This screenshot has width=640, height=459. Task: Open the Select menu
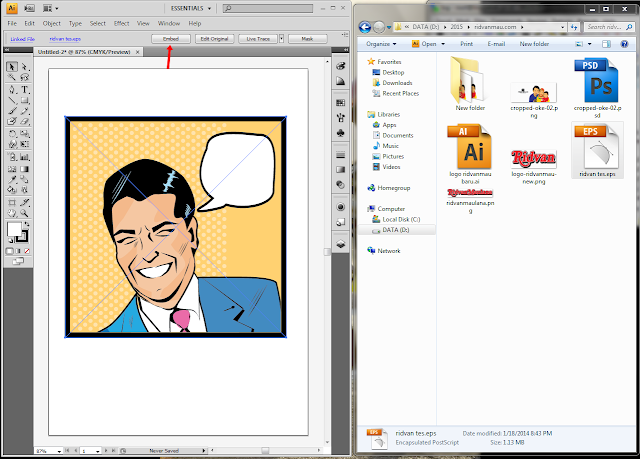click(x=98, y=23)
